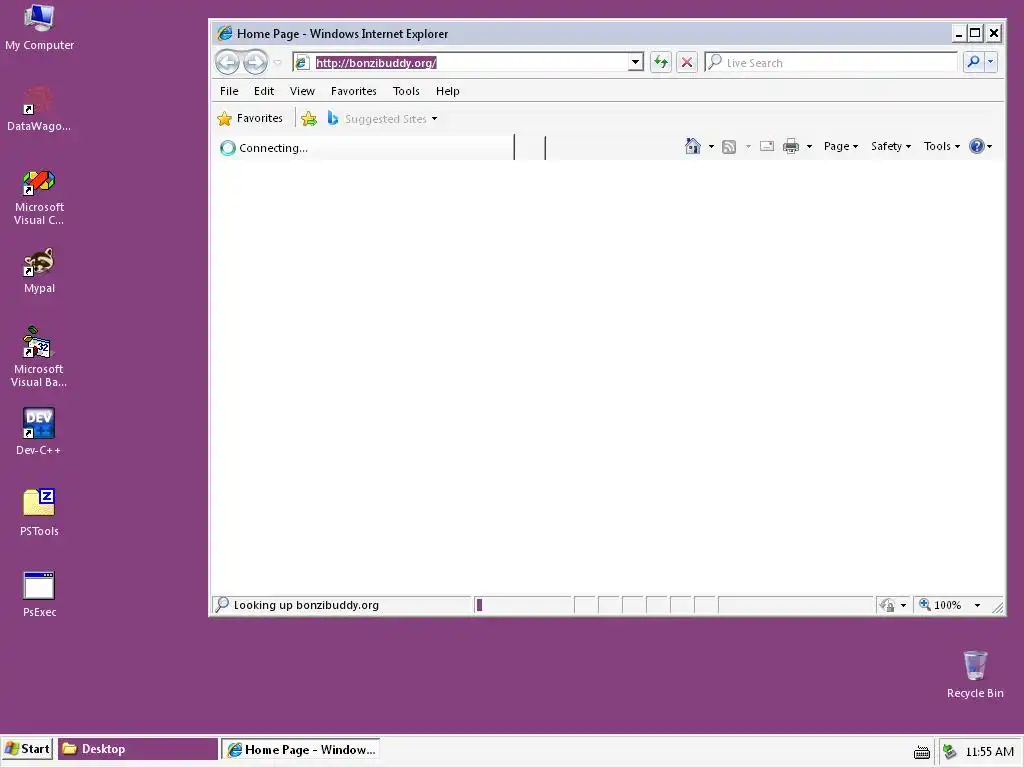This screenshot has height=768, width=1024.
Task: Click the RSS Feeds icon
Action: pos(729,146)
